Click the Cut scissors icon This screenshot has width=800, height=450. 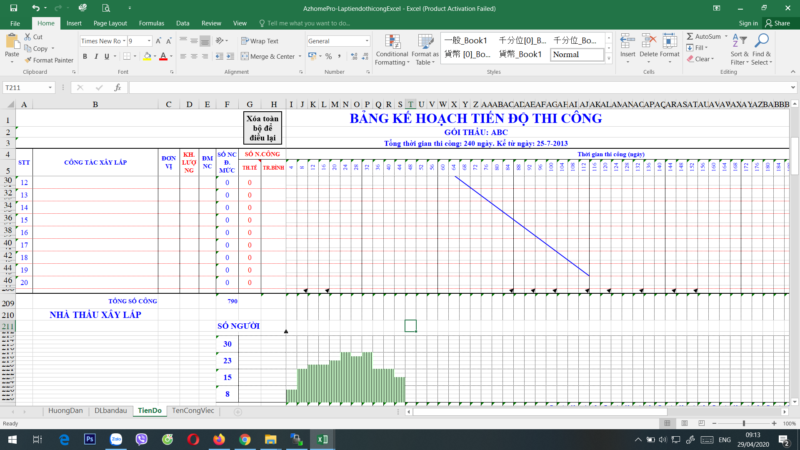28,37
